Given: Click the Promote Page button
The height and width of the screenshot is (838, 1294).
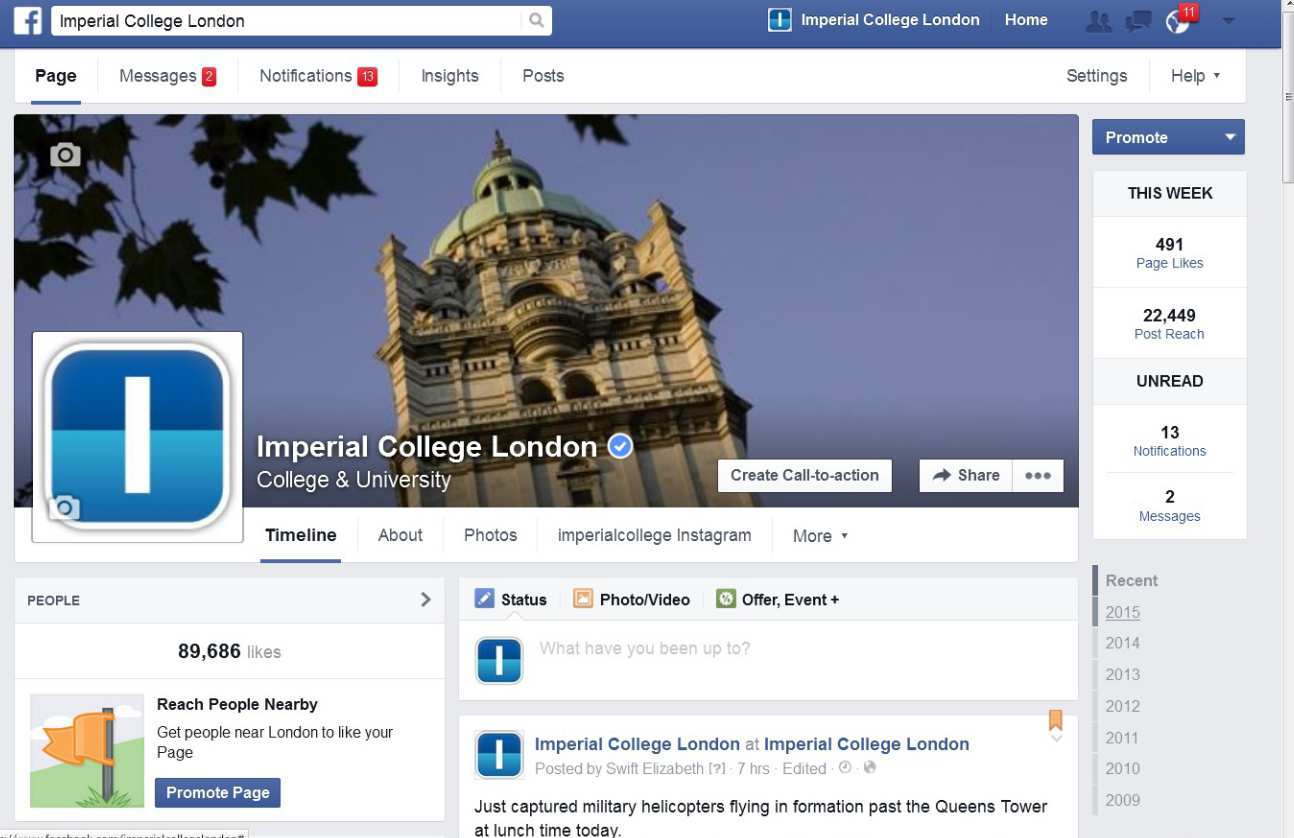Looking at the screenshot, I should pos(217,793).
